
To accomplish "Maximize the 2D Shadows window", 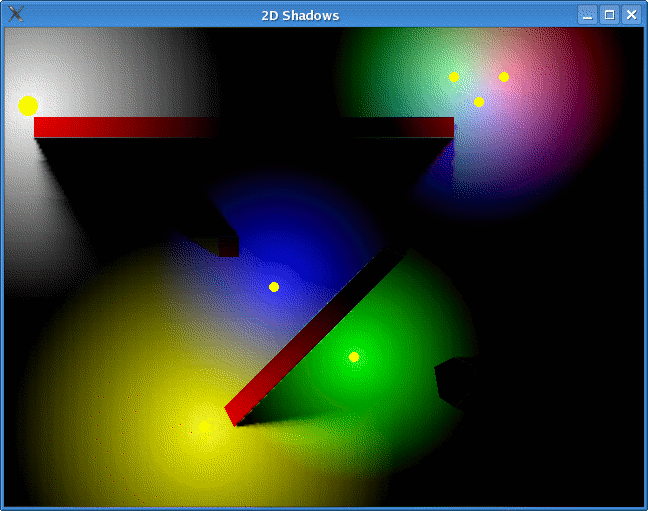I will point(609,14).
